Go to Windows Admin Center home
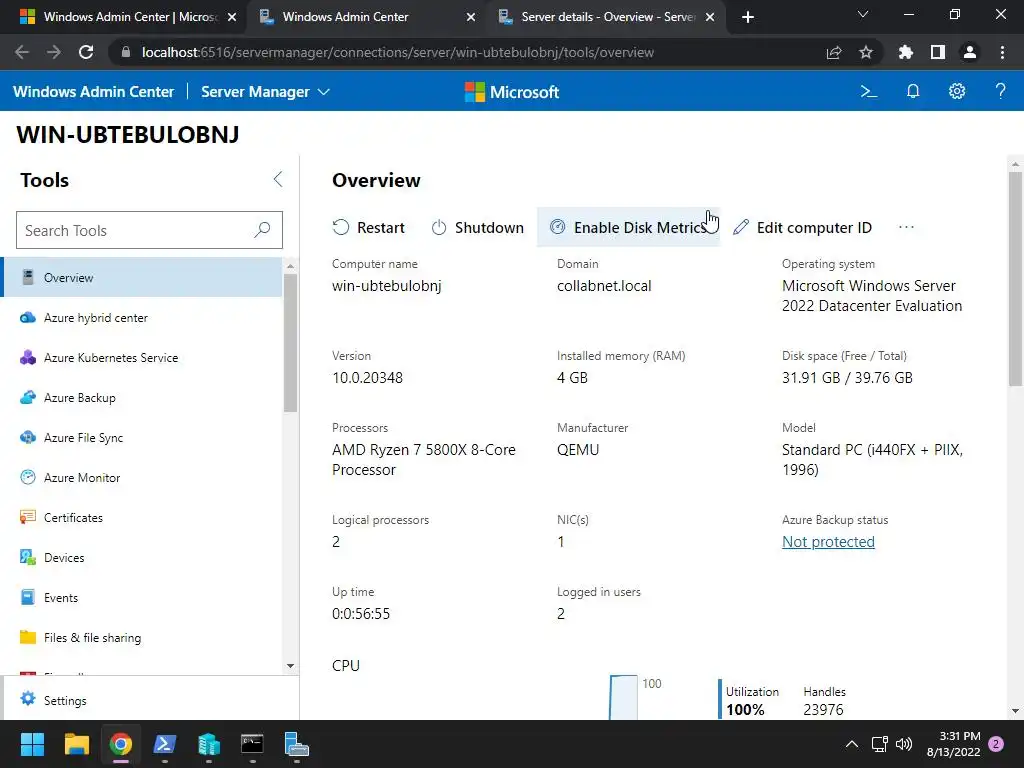1024x768 pixels. 93,91
